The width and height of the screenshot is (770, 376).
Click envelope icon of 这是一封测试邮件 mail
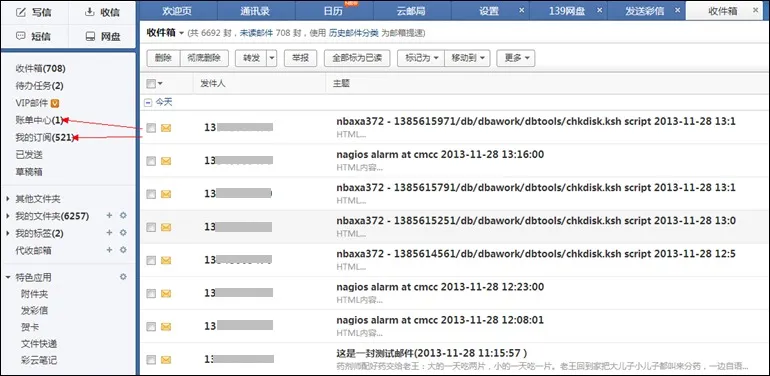coord(166,360)
